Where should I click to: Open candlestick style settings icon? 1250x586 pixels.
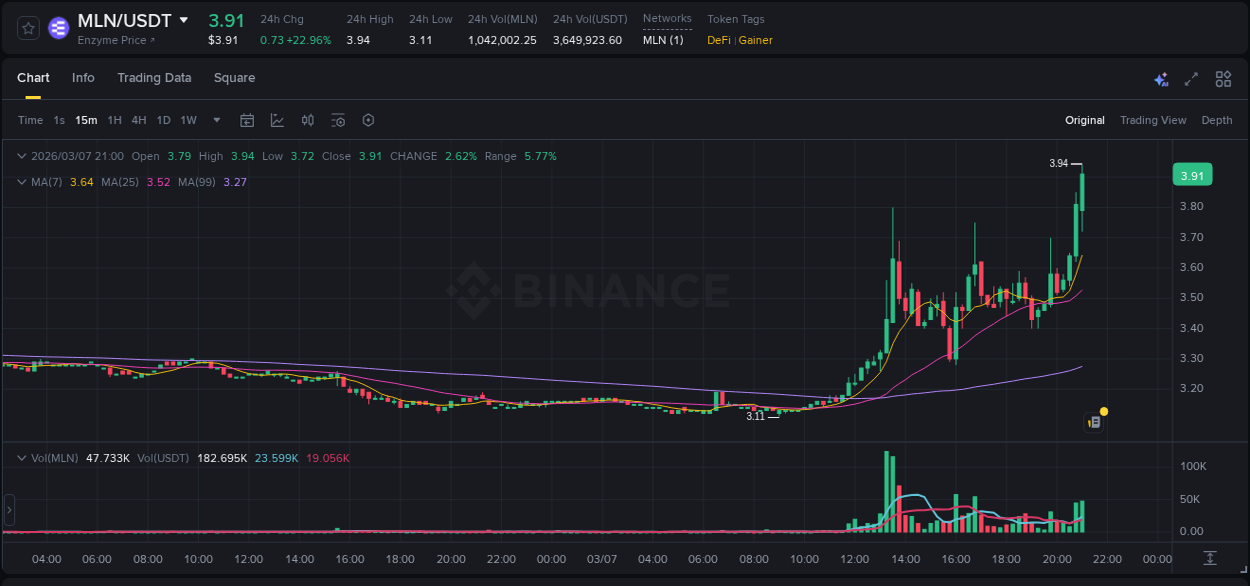[307, 120]
